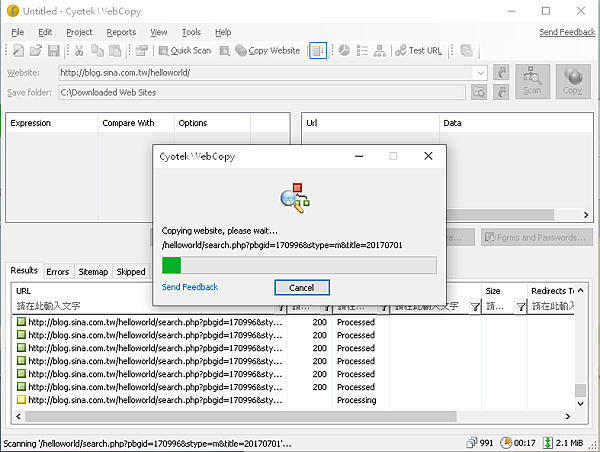
Task: Click the Quick Scan toolbar button
Action: (182, 50)
